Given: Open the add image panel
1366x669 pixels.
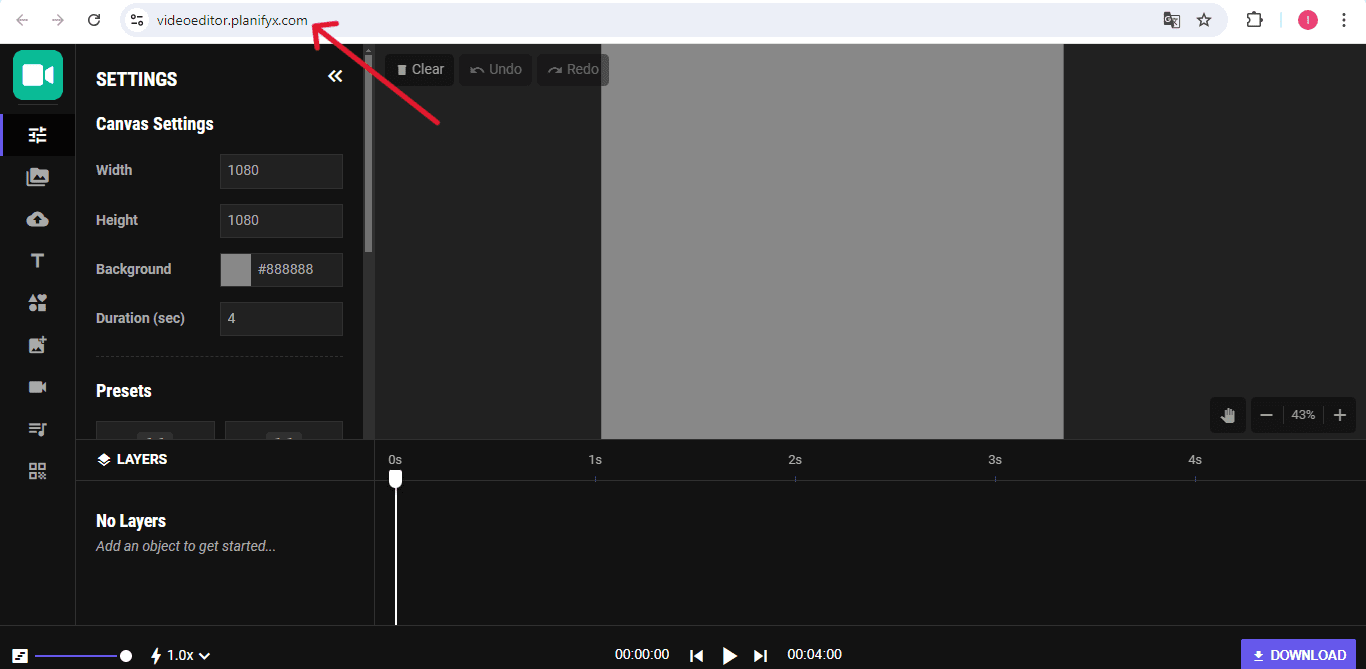Looking at the screenshot, I should 38,345.
